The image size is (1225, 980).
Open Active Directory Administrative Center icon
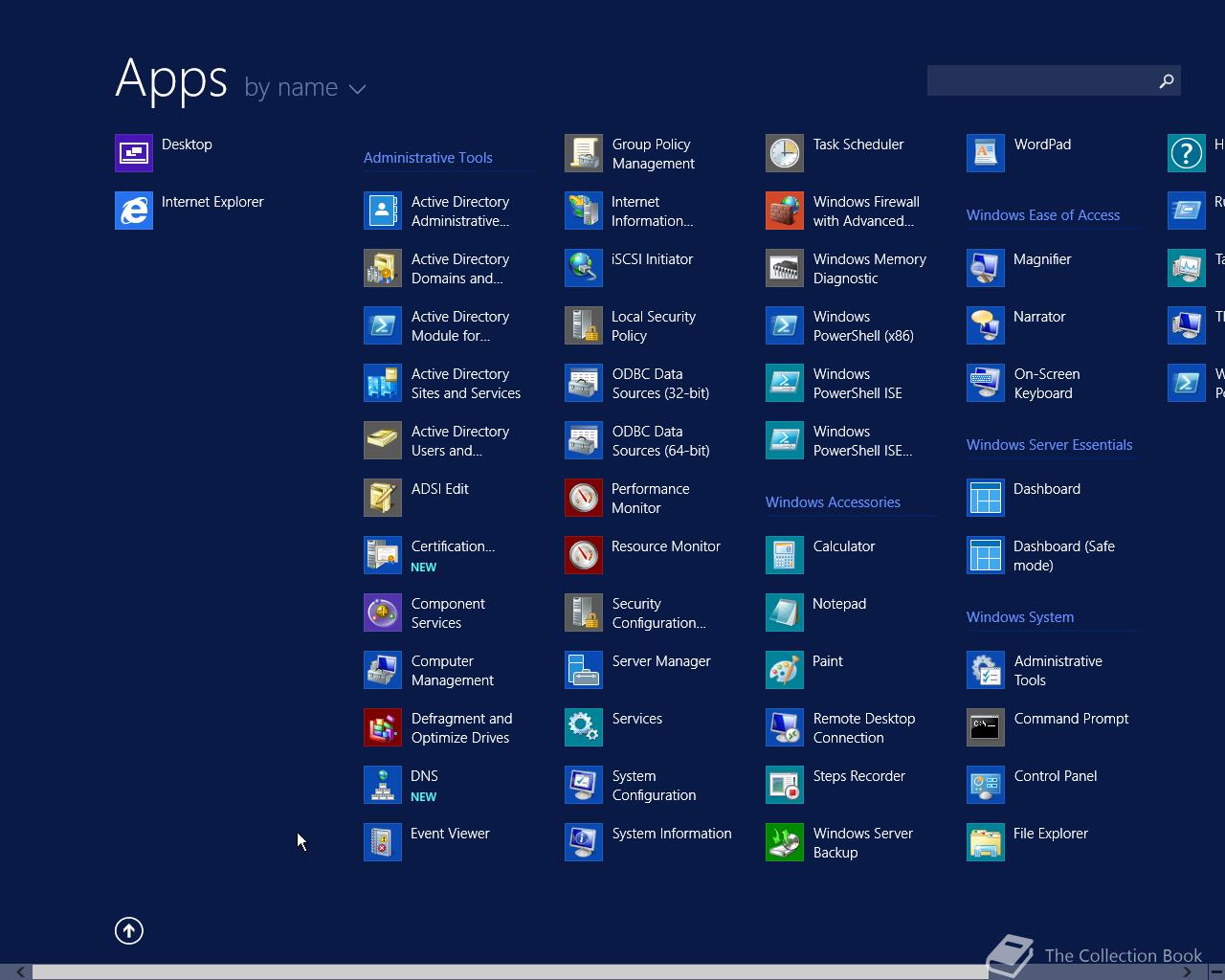coord(383,211)
